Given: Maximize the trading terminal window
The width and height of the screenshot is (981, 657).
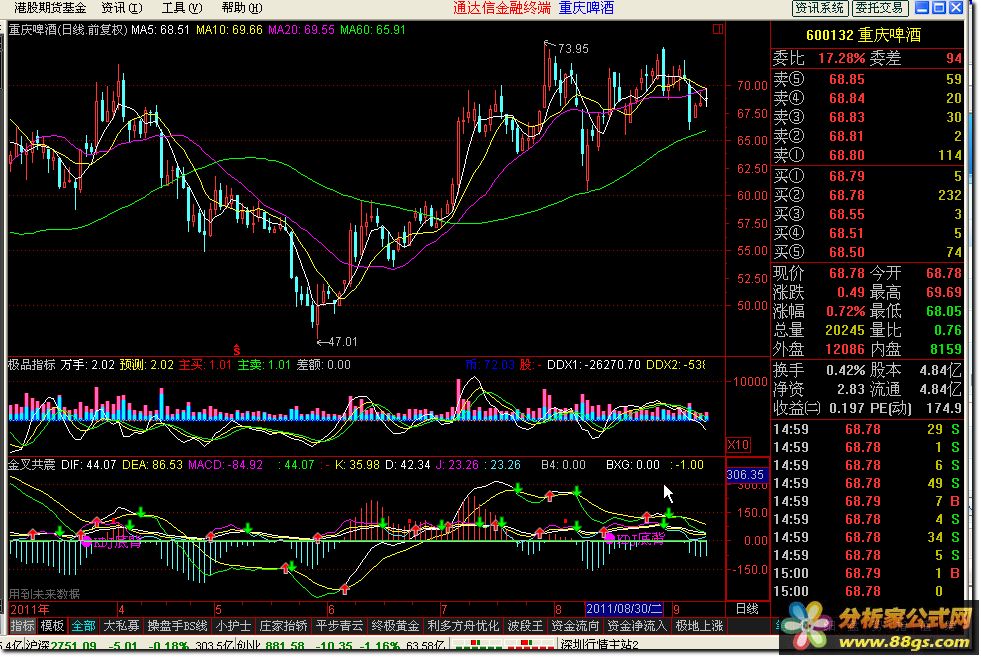Looking at the screenshot, I should coord(939,8).
